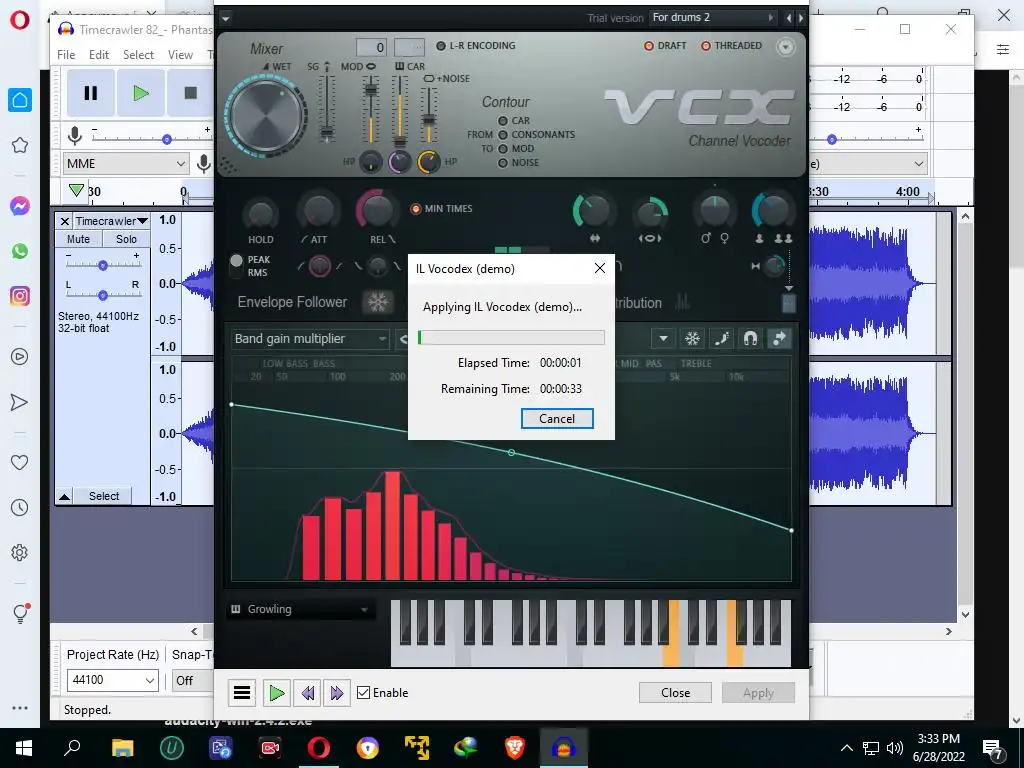Toggle the MIN TIMES option
The image size is (1024, 768).
[x=415, y=209]
